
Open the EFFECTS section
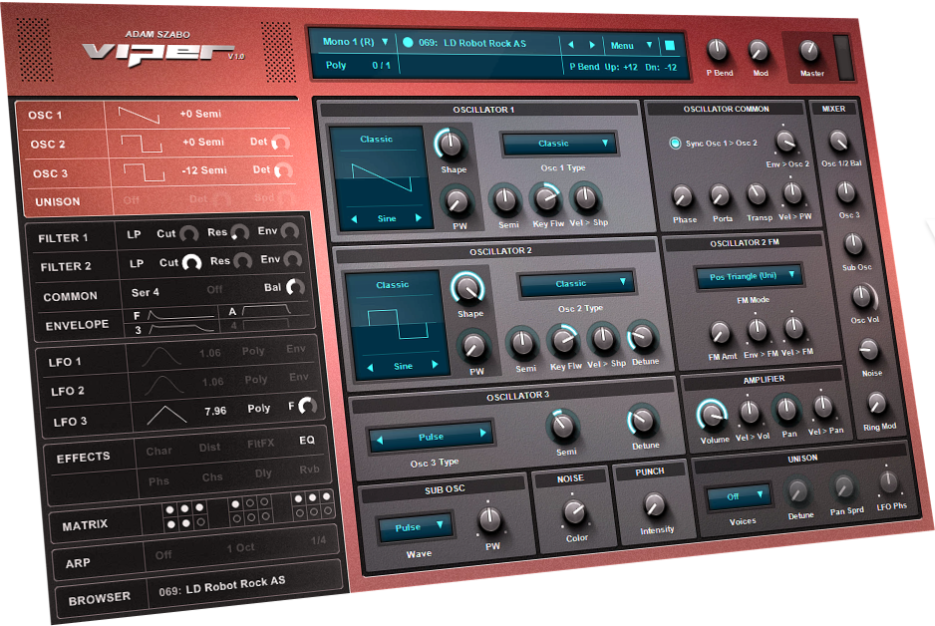(x=83, y=457)
